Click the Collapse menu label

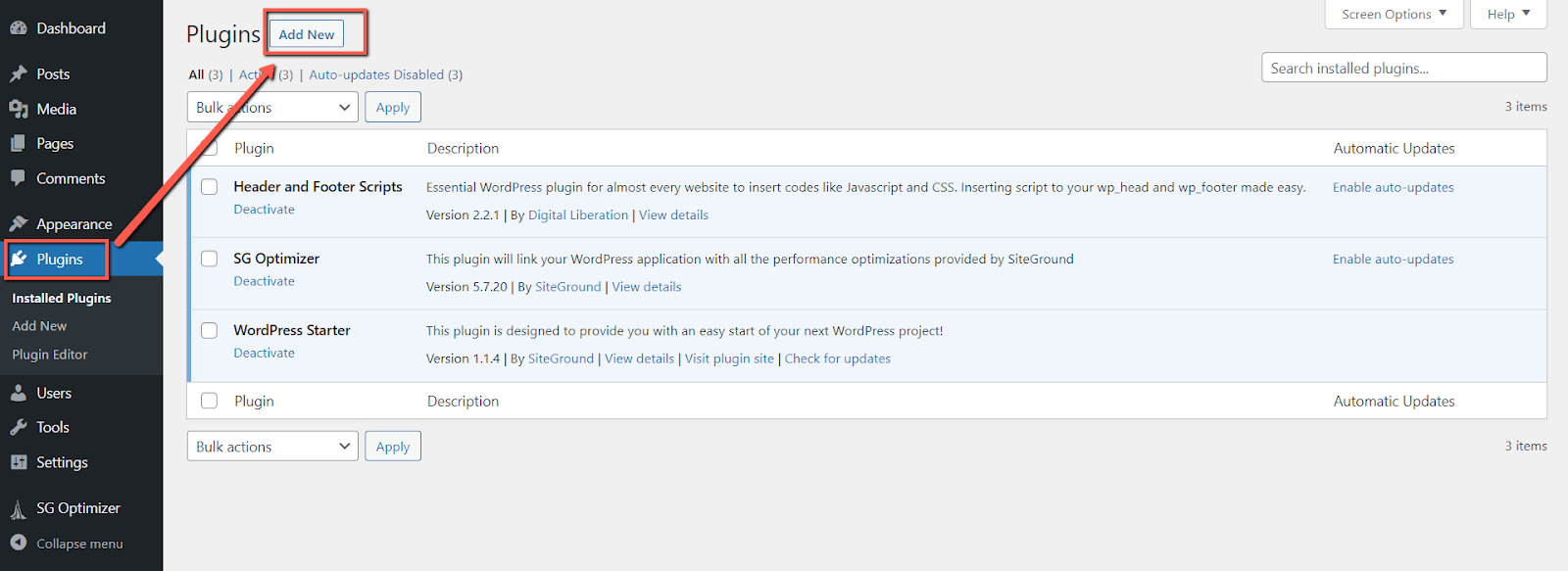tap(79, 544)
